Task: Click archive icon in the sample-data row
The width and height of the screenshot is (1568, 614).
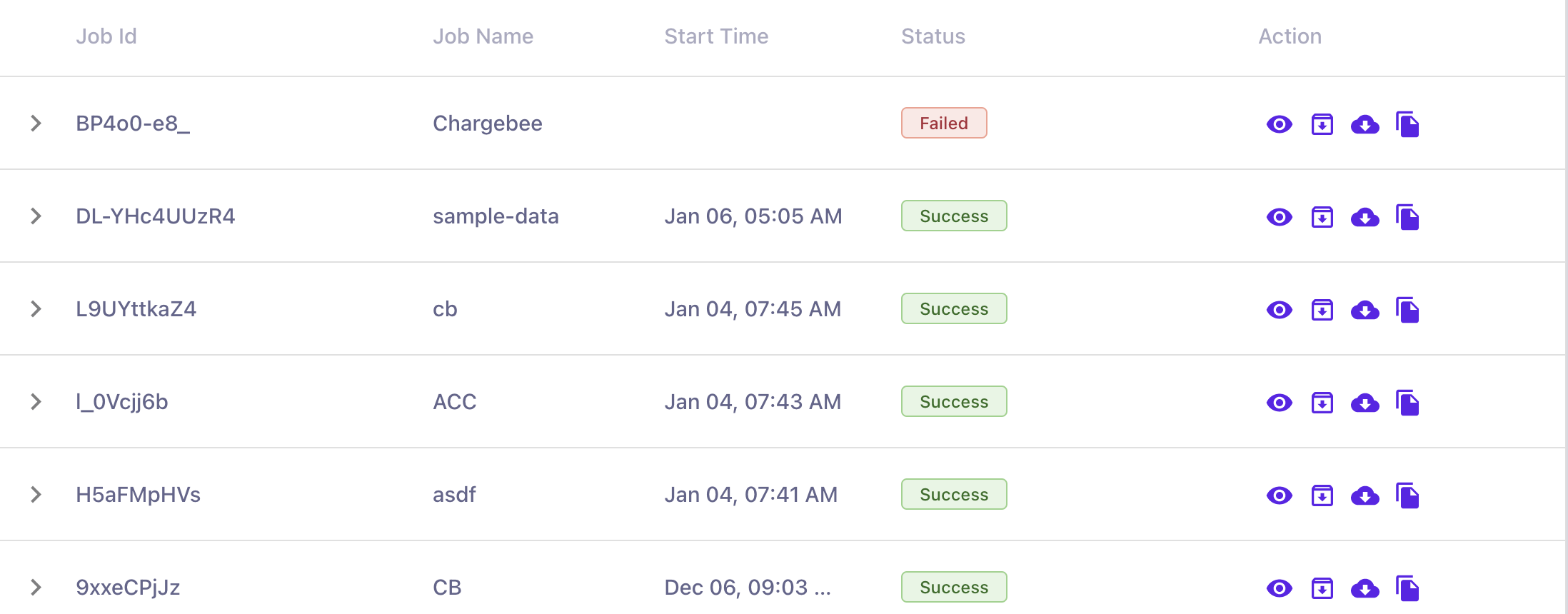Action: pos(1322,217)
